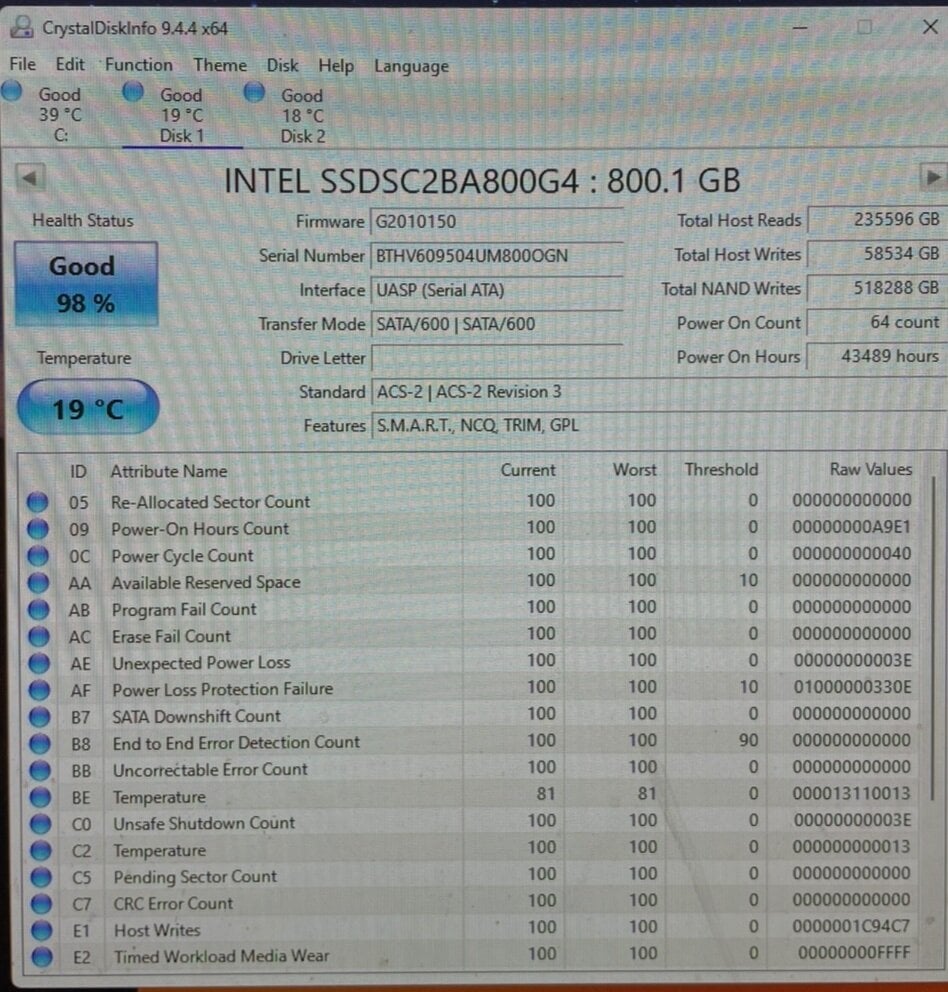Select the C: drive status orb
Screen dimensions: 948x992
[x=12, y=91]
